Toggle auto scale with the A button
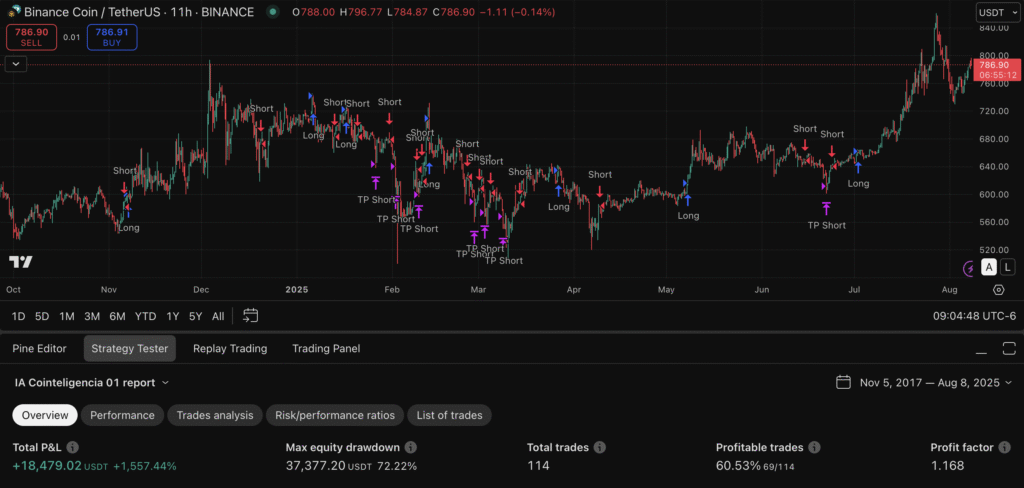The image size is (1024, 488). point(989,267)
